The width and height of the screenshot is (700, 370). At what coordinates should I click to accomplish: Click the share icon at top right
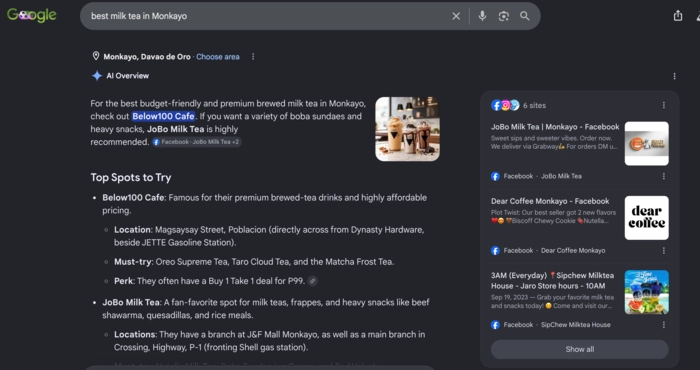tap(678, 16)
